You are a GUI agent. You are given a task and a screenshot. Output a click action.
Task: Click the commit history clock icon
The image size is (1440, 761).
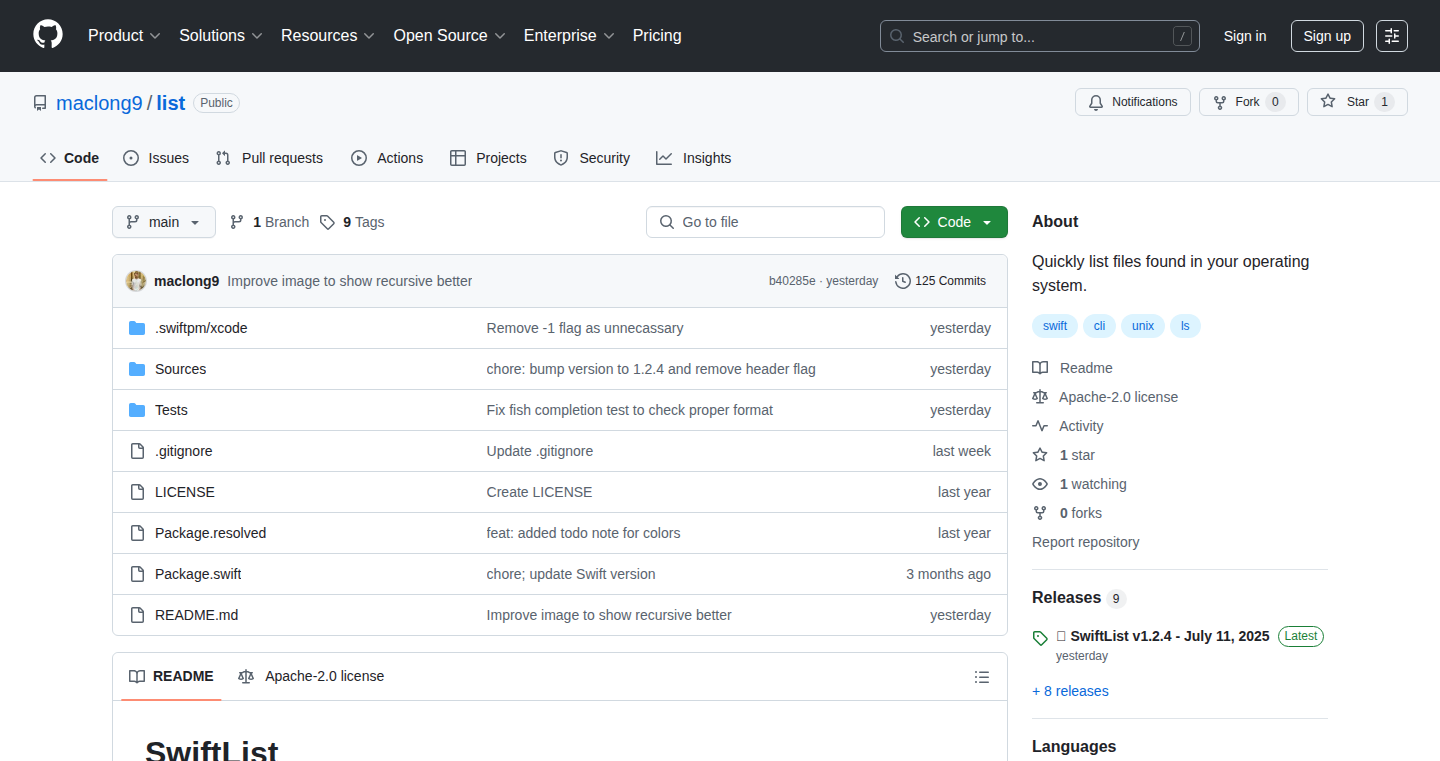(x=903, y=281)
